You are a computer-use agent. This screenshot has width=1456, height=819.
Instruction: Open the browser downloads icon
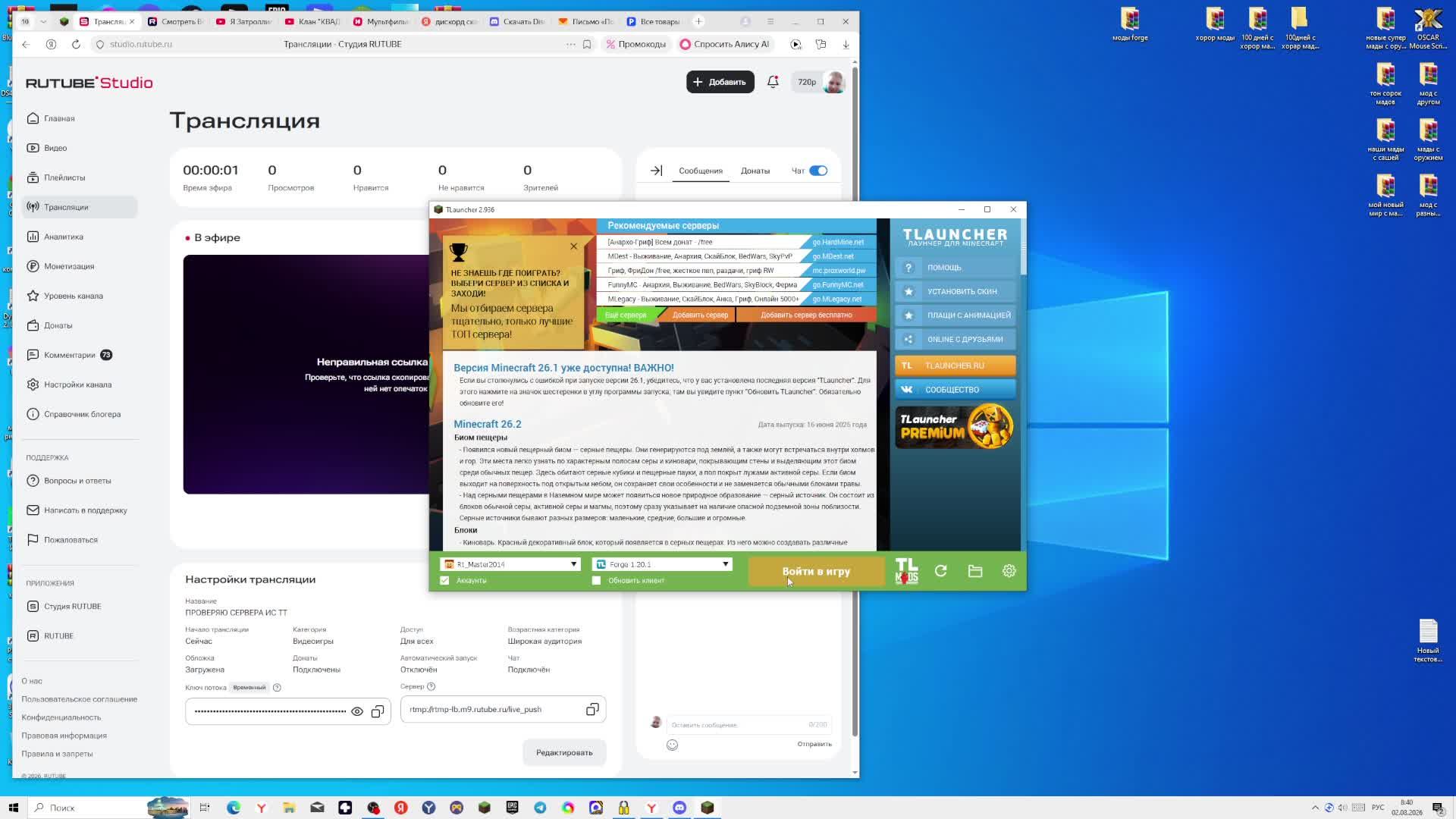pyautogui.click(x=846, y=44)
